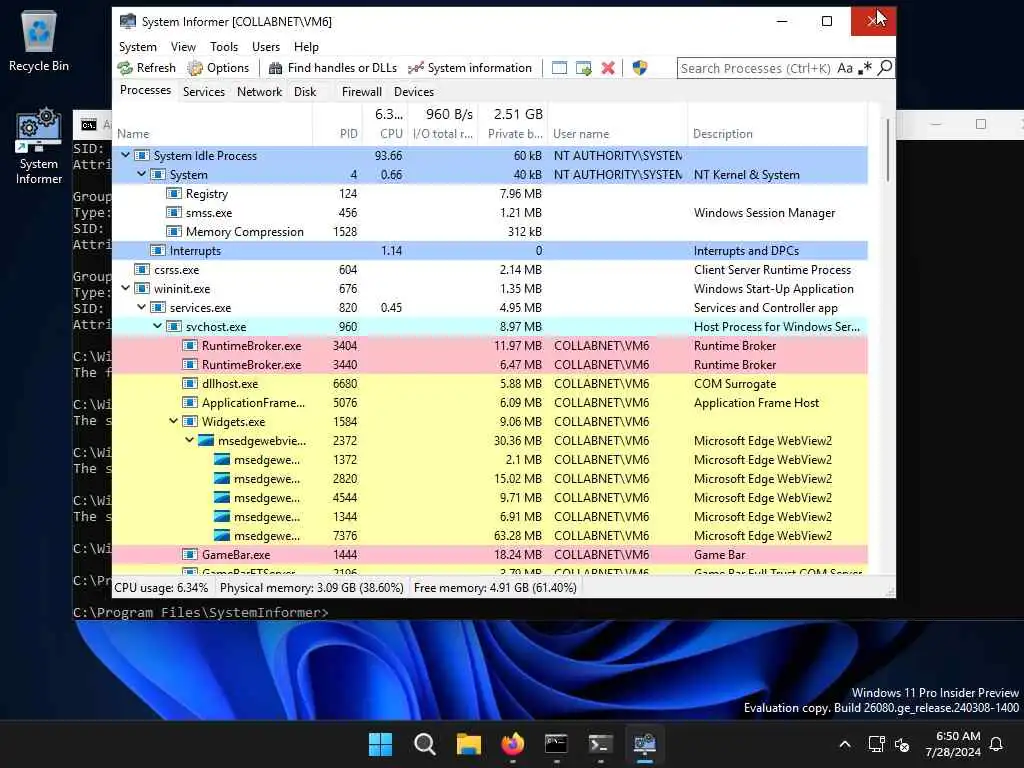Viewport: 1024px width, 768px height.
Task: Select the smss.exe process icon
Action: [x=174, y=212]
